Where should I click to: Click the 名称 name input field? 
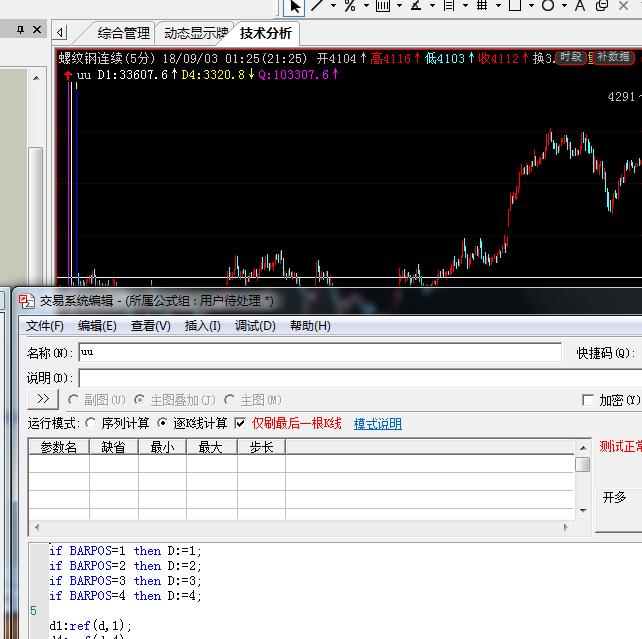click(320, 352)
